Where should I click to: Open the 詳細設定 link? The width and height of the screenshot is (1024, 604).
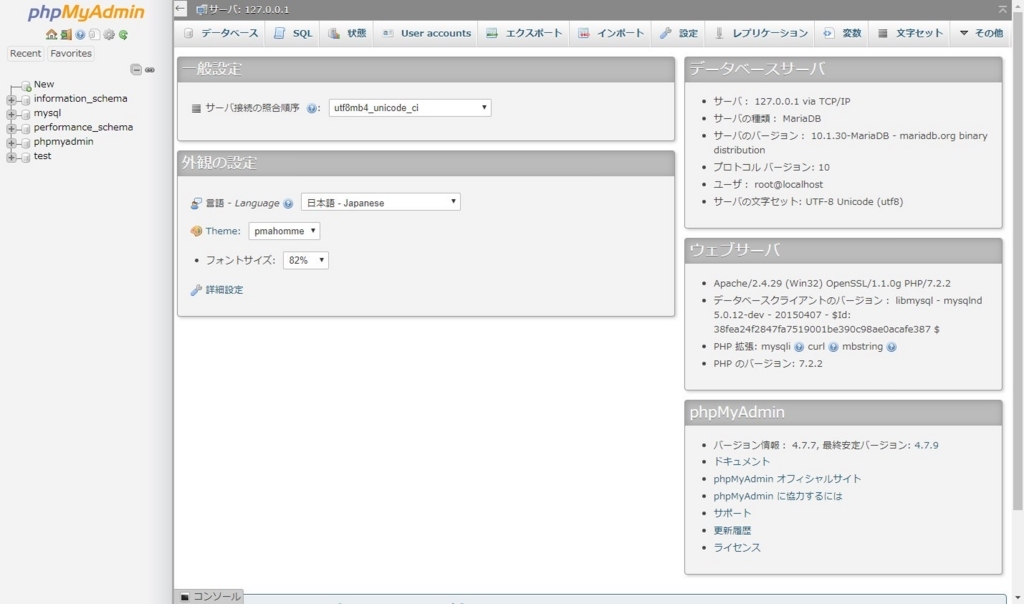(x=224, y=290)
